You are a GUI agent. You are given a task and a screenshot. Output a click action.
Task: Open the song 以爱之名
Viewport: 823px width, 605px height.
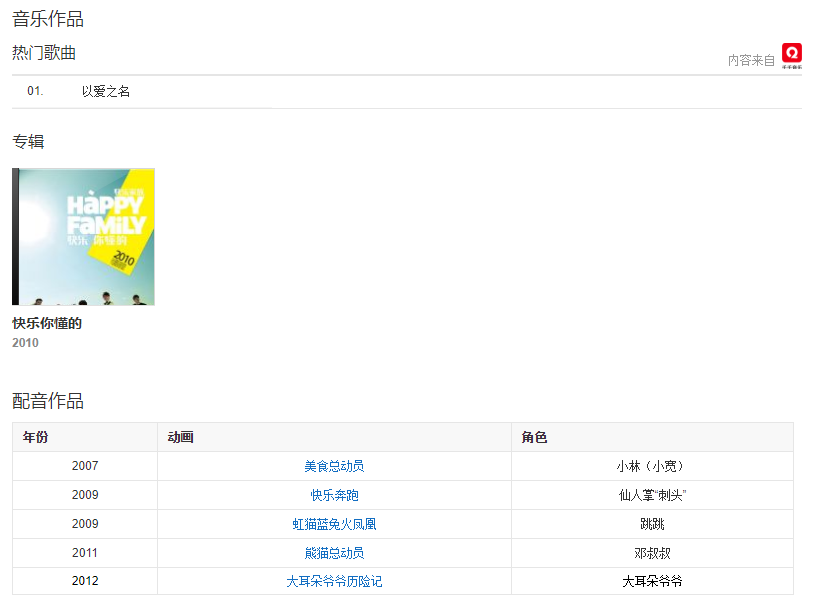106,92
